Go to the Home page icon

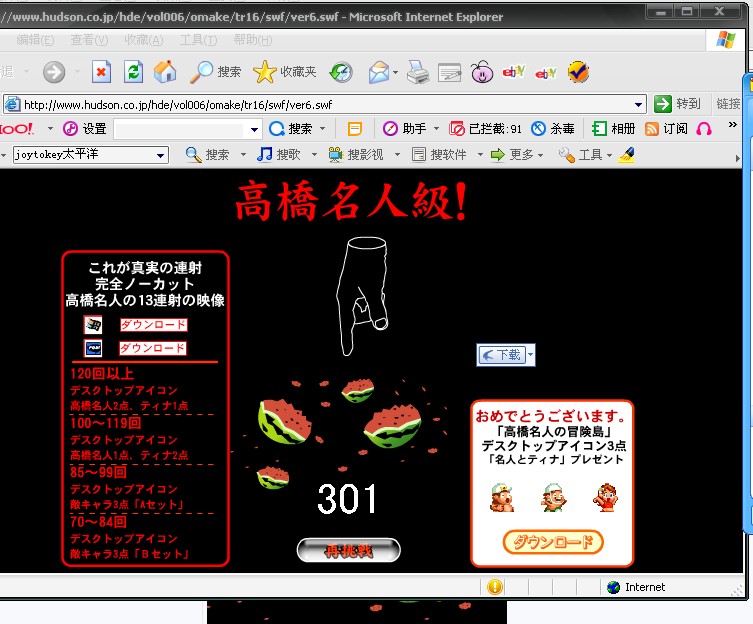pos(164,72)
